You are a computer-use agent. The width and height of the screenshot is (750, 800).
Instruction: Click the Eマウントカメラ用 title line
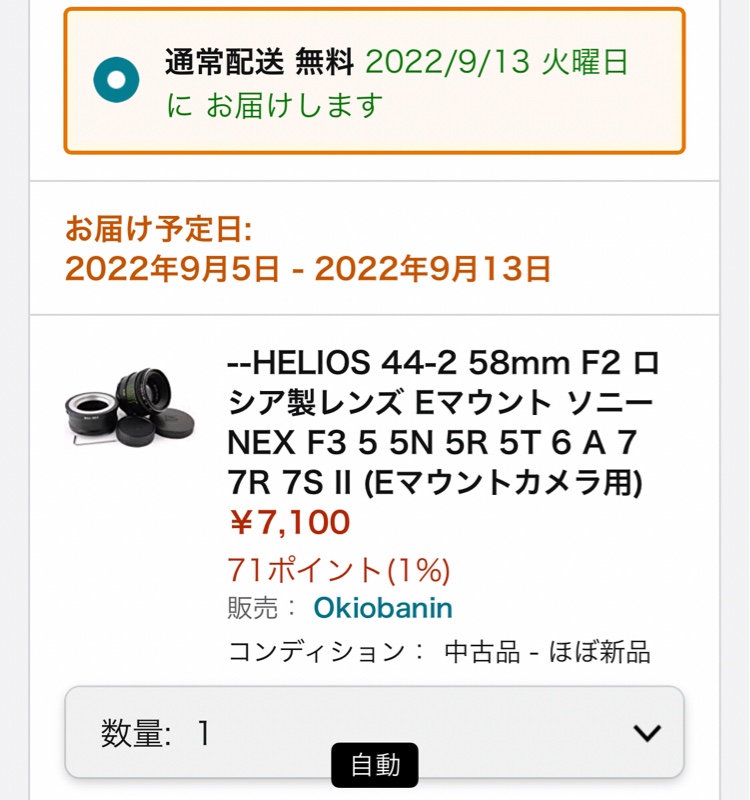(x=435, y=482)
